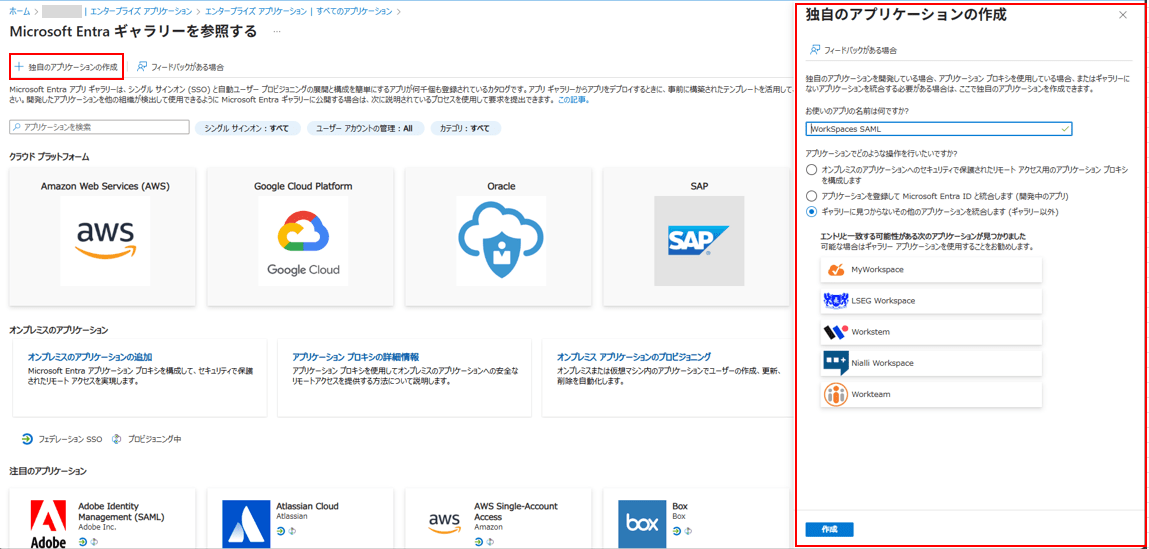Select LSEG Workspace suggestion

931,301
